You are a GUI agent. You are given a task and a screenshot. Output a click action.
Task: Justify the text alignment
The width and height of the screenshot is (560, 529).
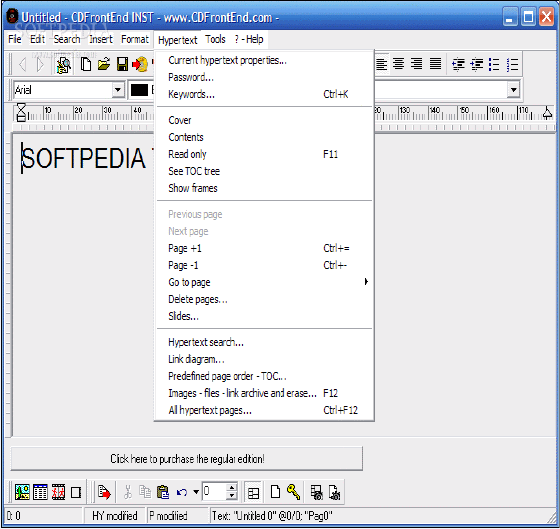pyautogui.click(x=435, y=64)
